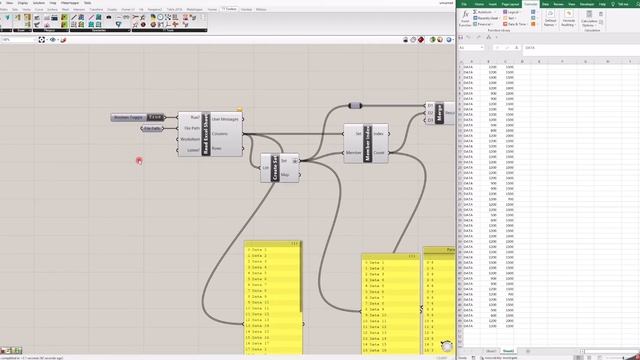Click the Redo icon in Excel quick access toolbar

coord(478,37)
